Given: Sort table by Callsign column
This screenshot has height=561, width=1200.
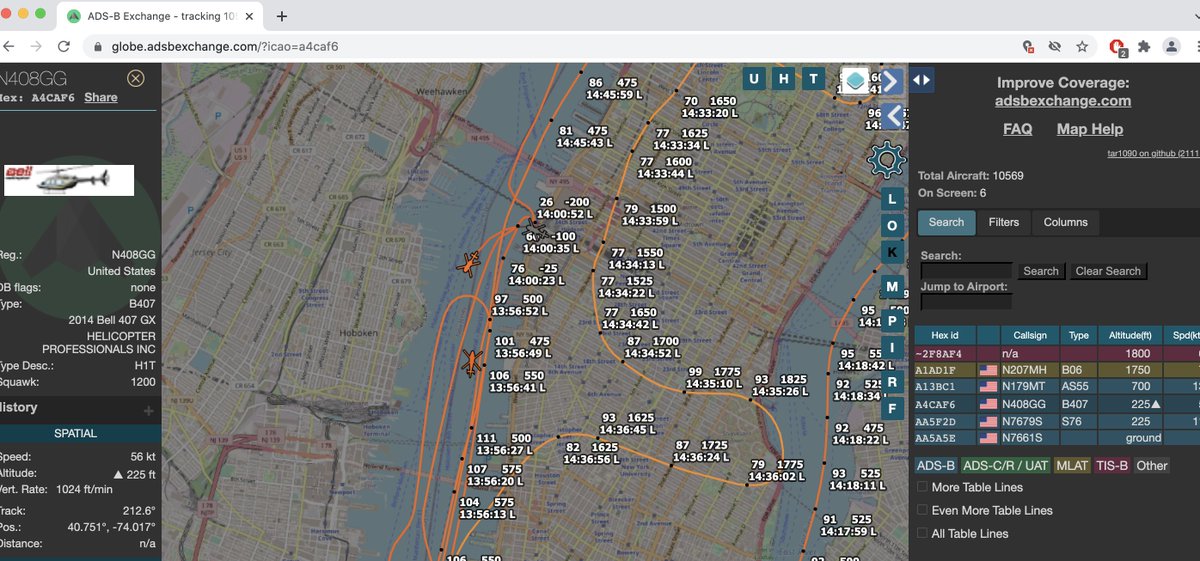Looking at the screenshot, I should click(x=1030, y=335).
